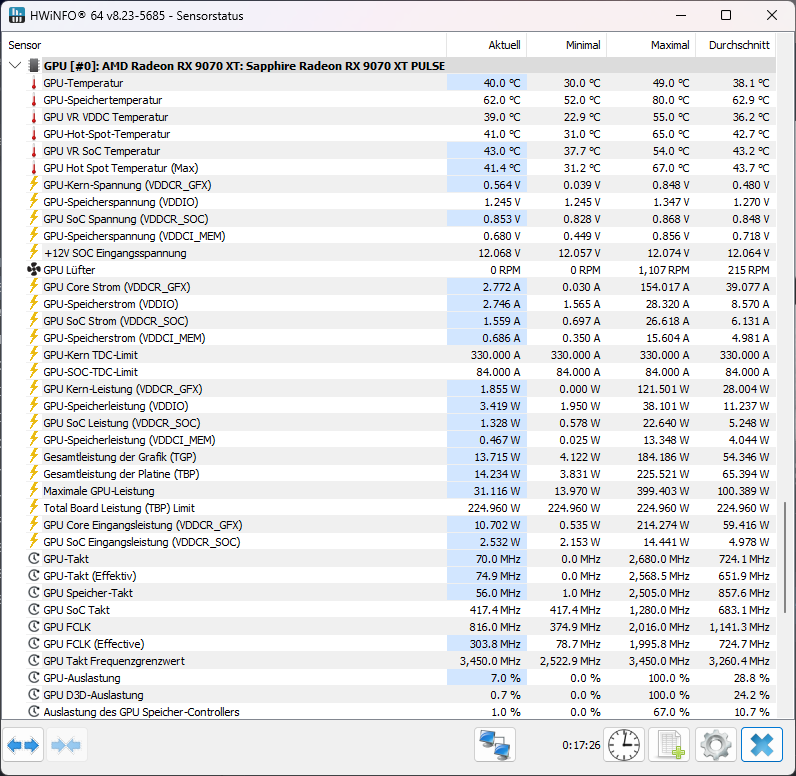Click the Sensor column header
Viewport: 796px width, 776px height.
(x=224, y=45)
